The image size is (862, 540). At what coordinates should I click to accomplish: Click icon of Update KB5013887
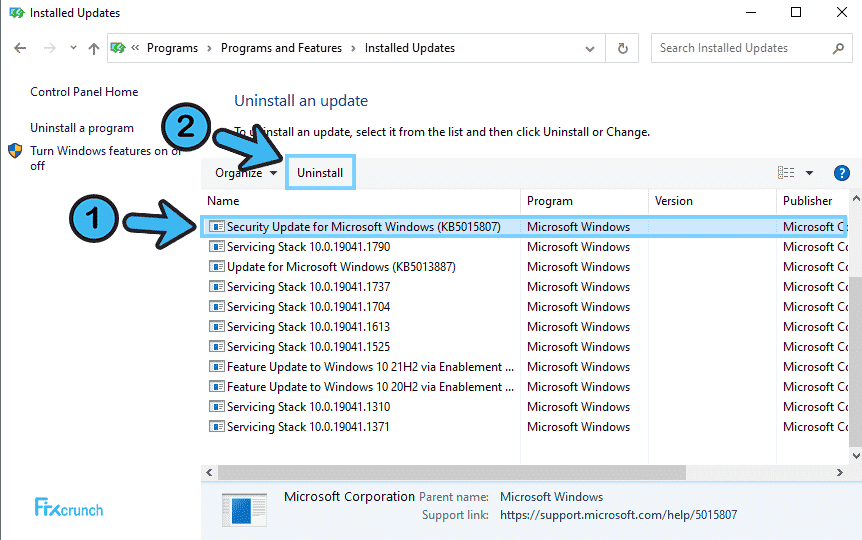coord(217,267)
